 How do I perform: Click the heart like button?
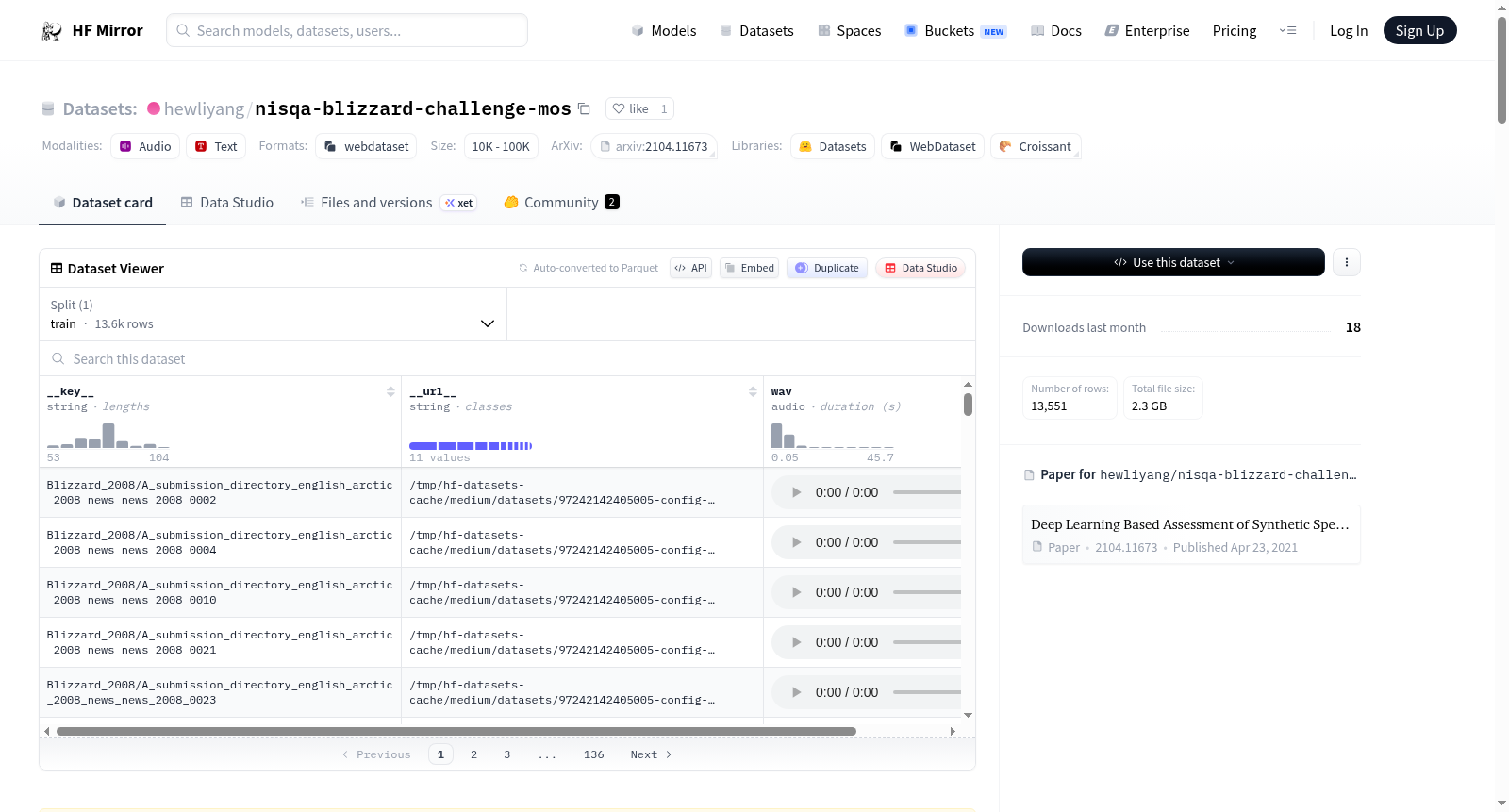click(631, 108)
